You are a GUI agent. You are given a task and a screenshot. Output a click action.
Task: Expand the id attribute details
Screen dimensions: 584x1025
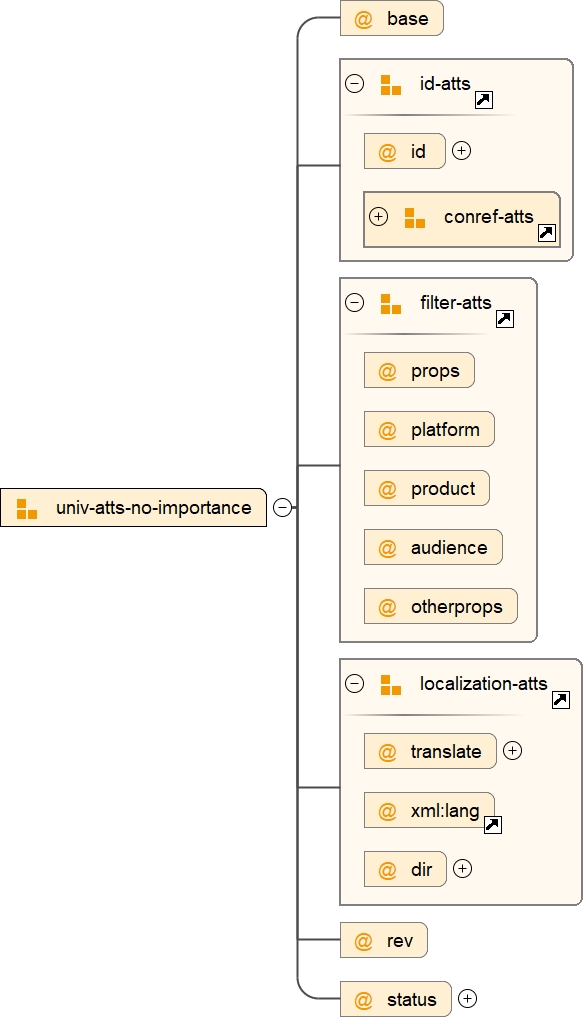click(462, 151)
